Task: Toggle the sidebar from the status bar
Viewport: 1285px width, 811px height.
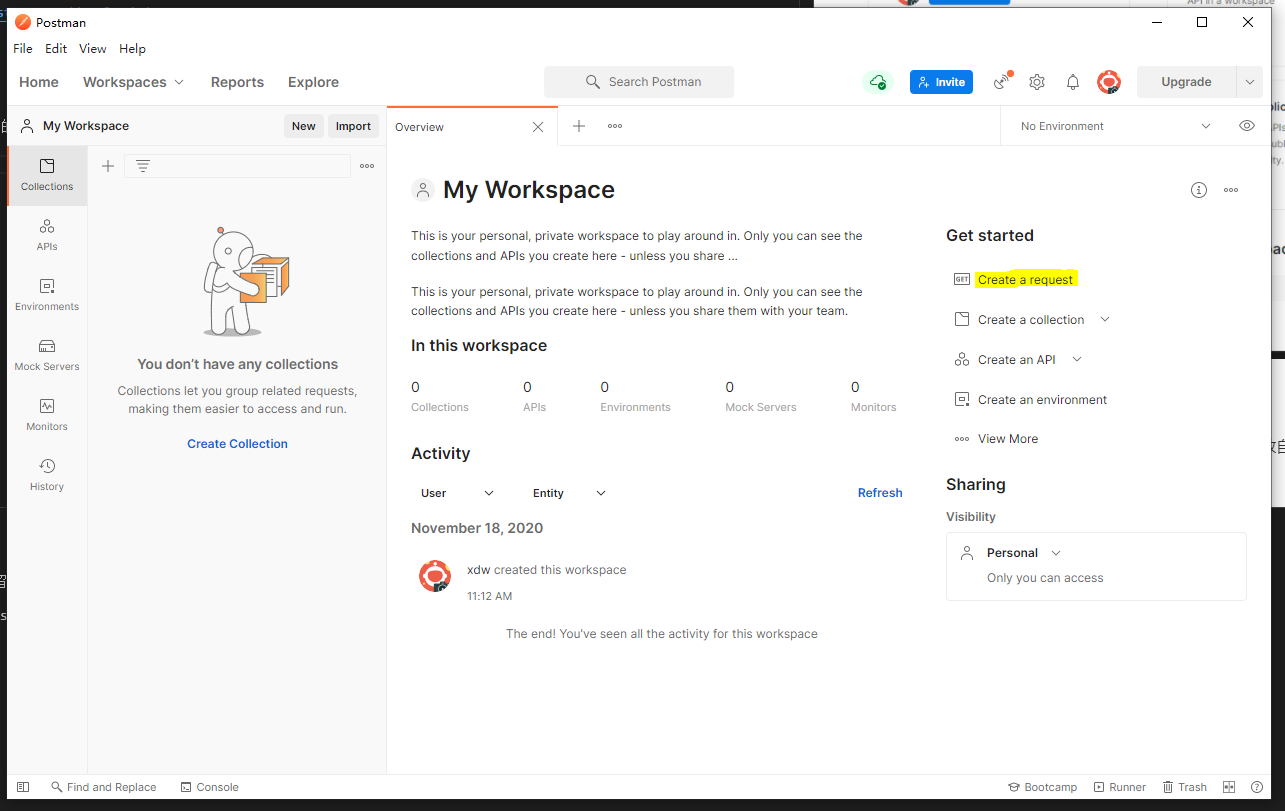Action: coord(23,787)
